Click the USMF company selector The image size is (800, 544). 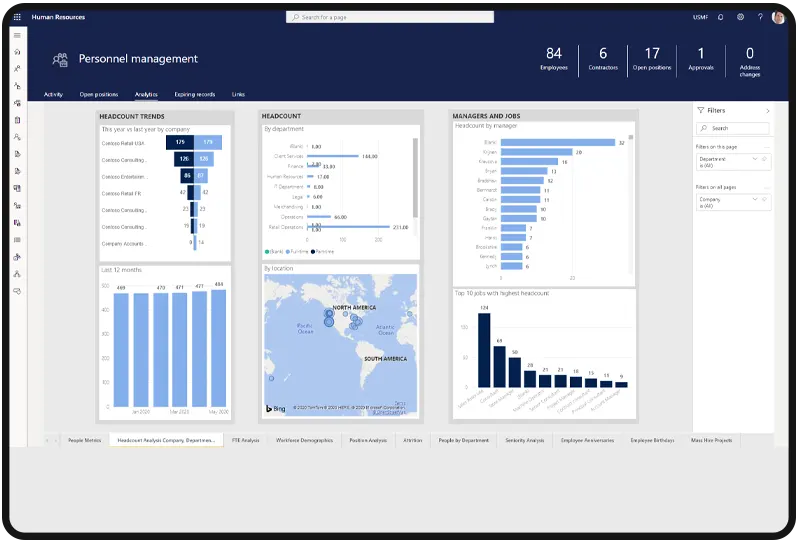[700, 17]
